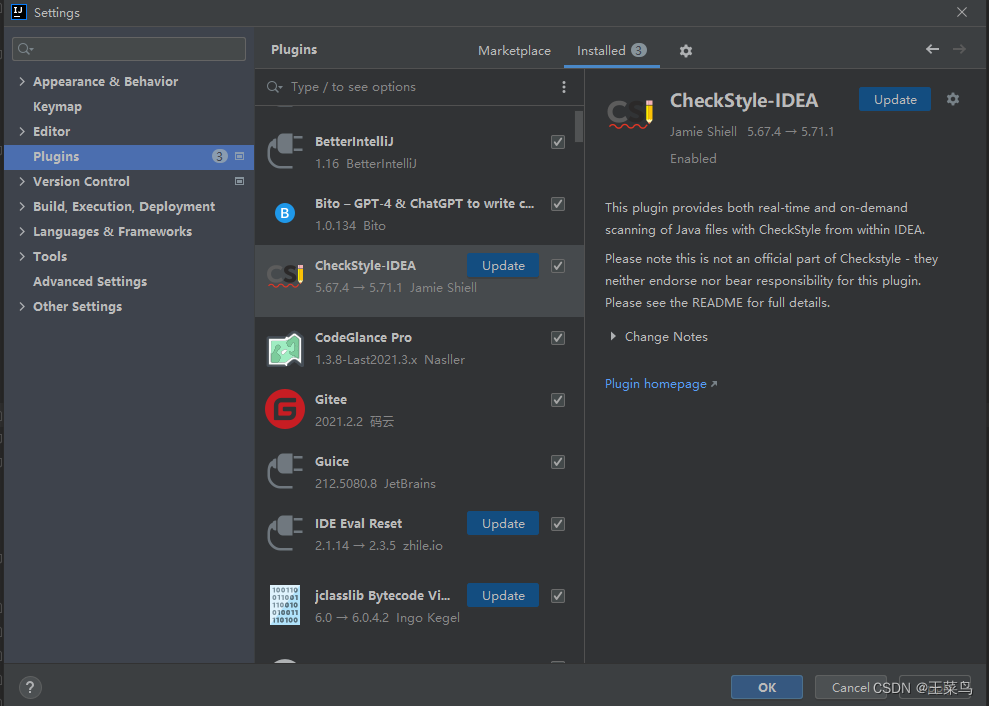Open the Plugin homepage link

655,384
